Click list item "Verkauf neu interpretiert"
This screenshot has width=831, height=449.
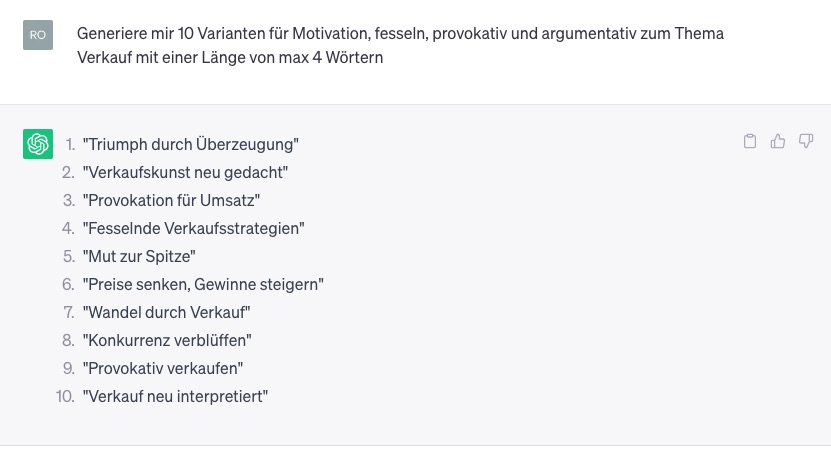pyautogui.click(x=175, y=397)
